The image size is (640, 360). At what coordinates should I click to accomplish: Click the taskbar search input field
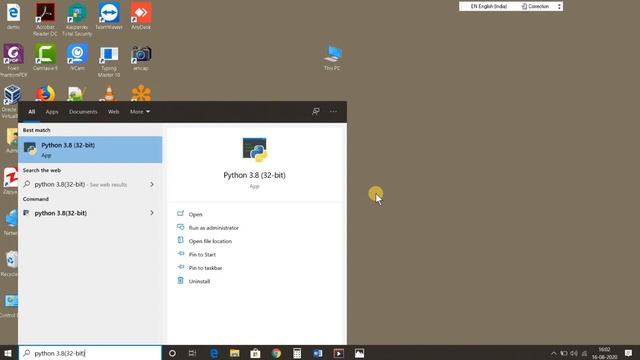(90, 353)
